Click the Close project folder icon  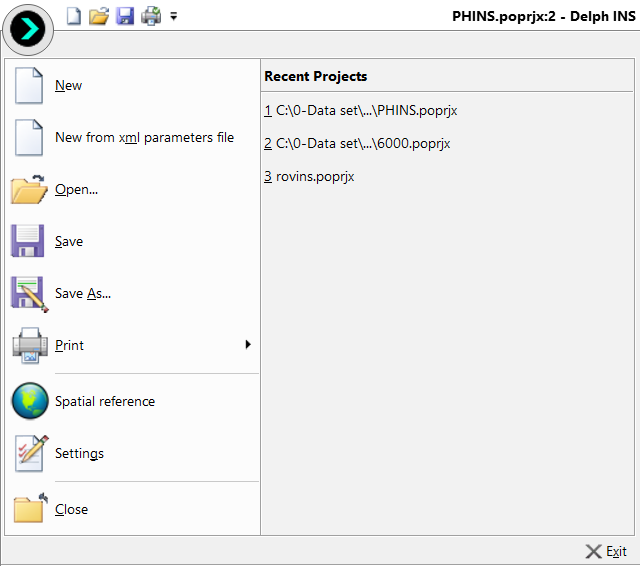click(29, 509)
